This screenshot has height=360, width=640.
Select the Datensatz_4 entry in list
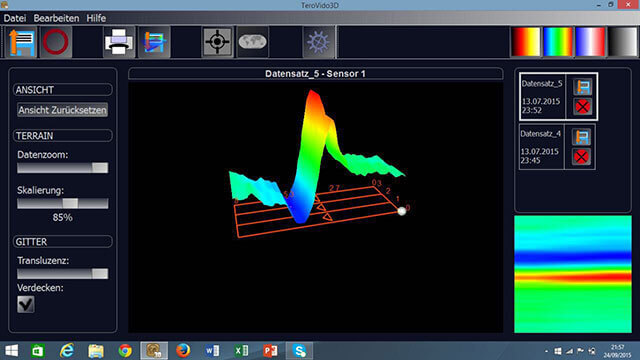541,147
